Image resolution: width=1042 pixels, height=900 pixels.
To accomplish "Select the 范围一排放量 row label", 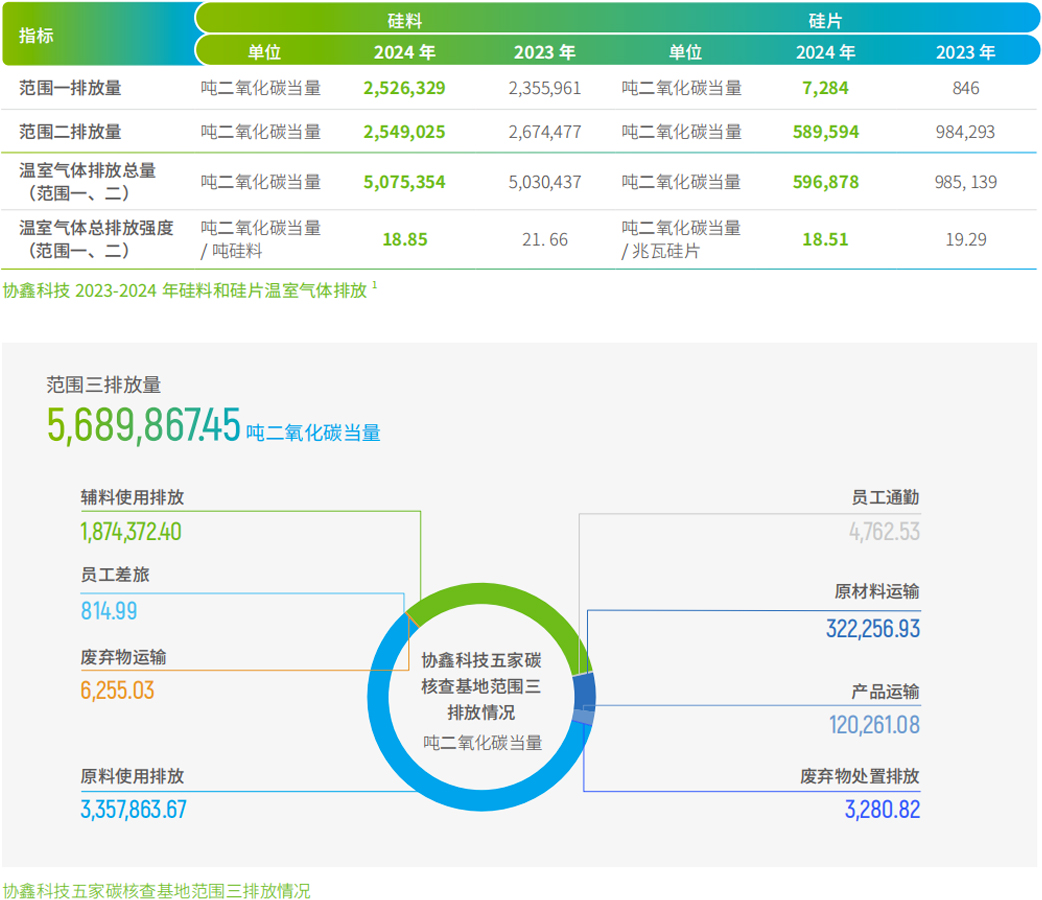I will (70, 88).
